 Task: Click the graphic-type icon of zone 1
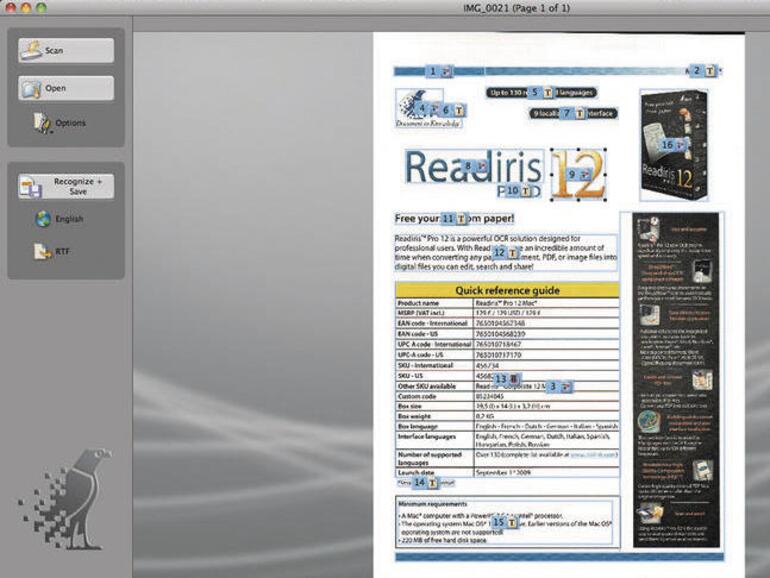click(x=446, y=72)
